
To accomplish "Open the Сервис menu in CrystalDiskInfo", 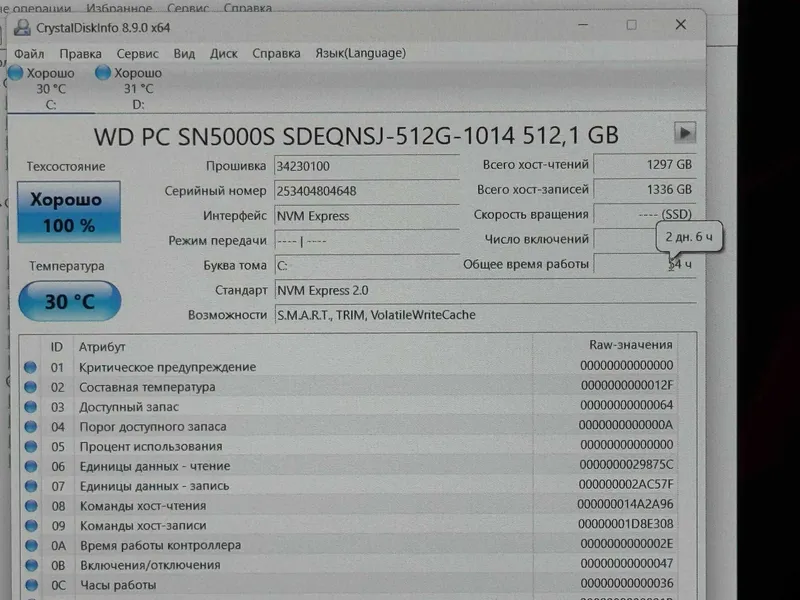I will point(137,54).
